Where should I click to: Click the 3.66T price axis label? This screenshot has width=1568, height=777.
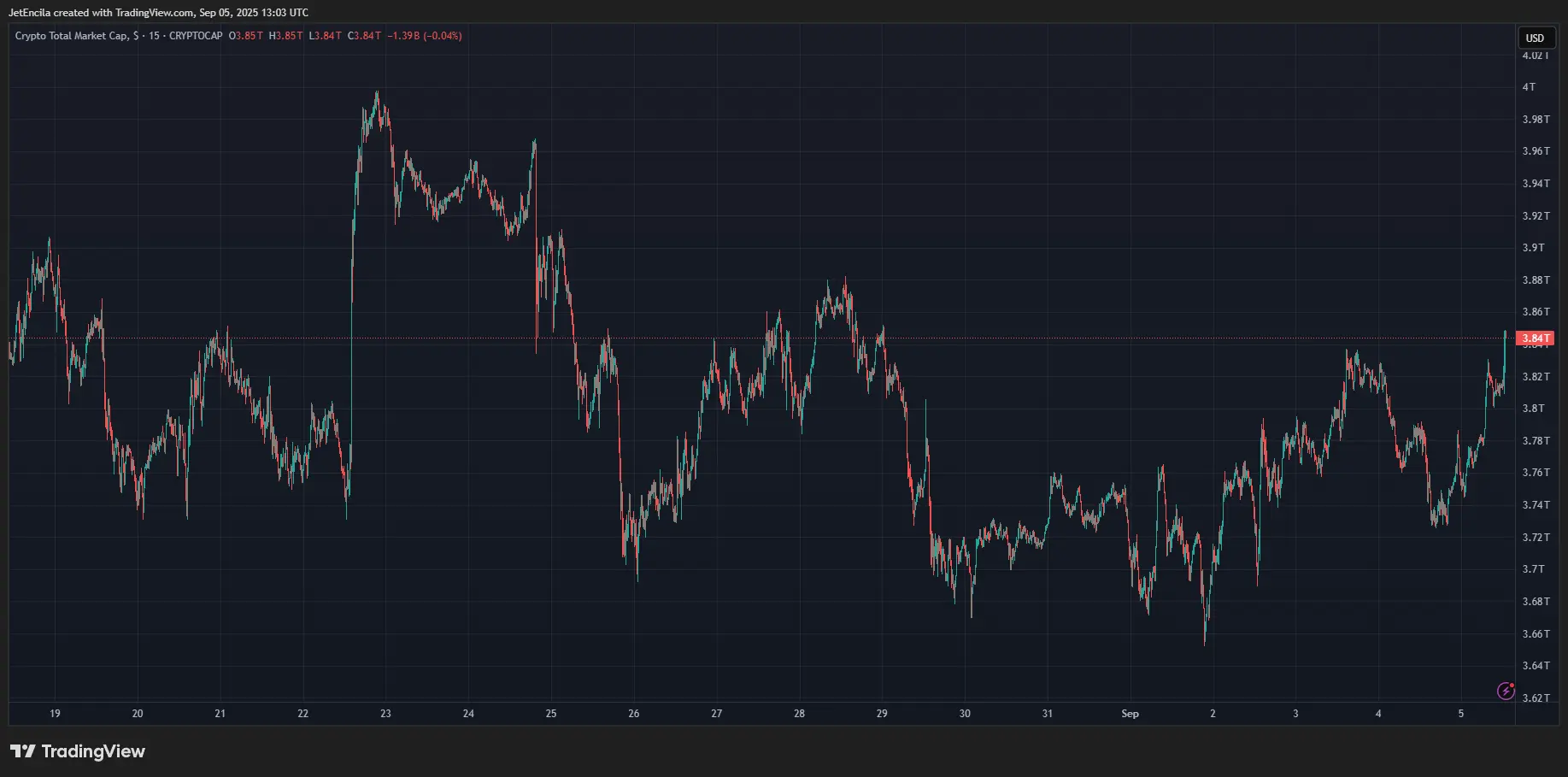click(x=1536, y=634)
